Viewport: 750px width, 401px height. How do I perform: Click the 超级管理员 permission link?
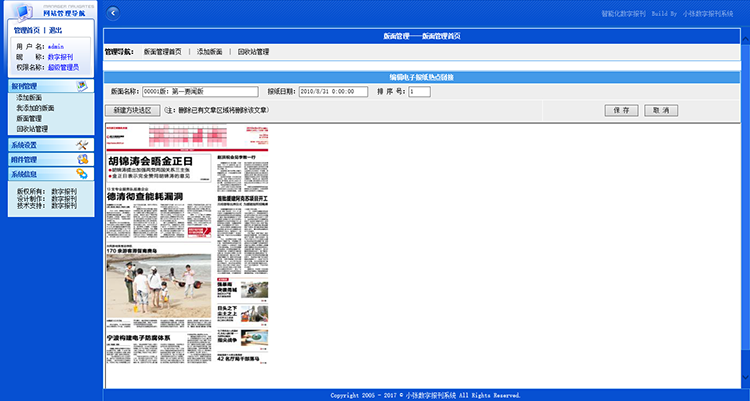63,67
